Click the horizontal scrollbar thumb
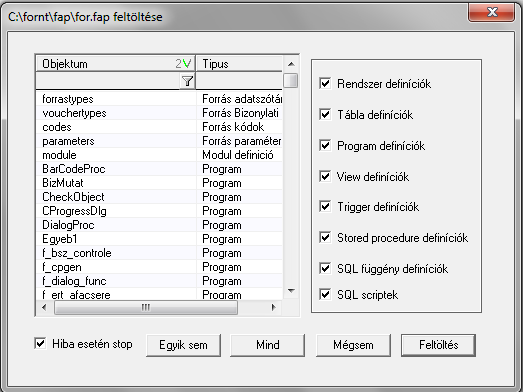523x392 pixels. tap(146, 307)
